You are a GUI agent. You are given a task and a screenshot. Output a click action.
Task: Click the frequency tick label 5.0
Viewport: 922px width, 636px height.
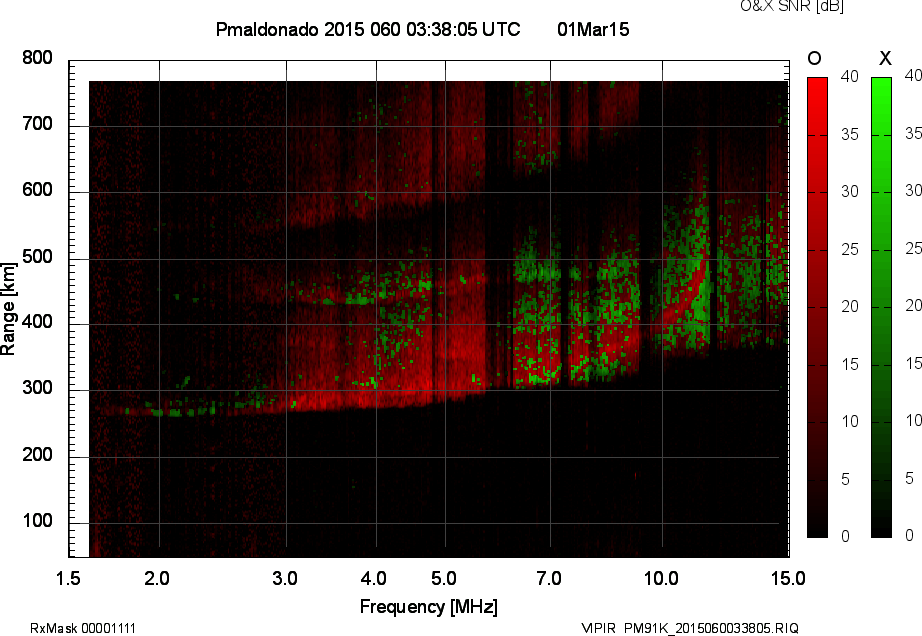click(444, 578)
